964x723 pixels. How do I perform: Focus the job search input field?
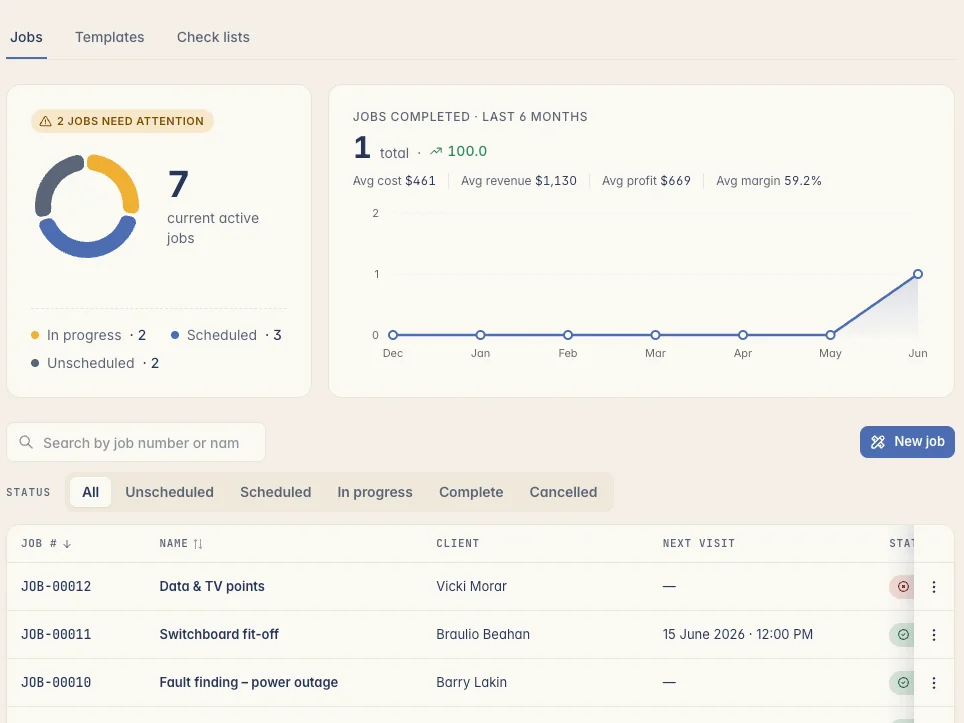tap(136, 442)
